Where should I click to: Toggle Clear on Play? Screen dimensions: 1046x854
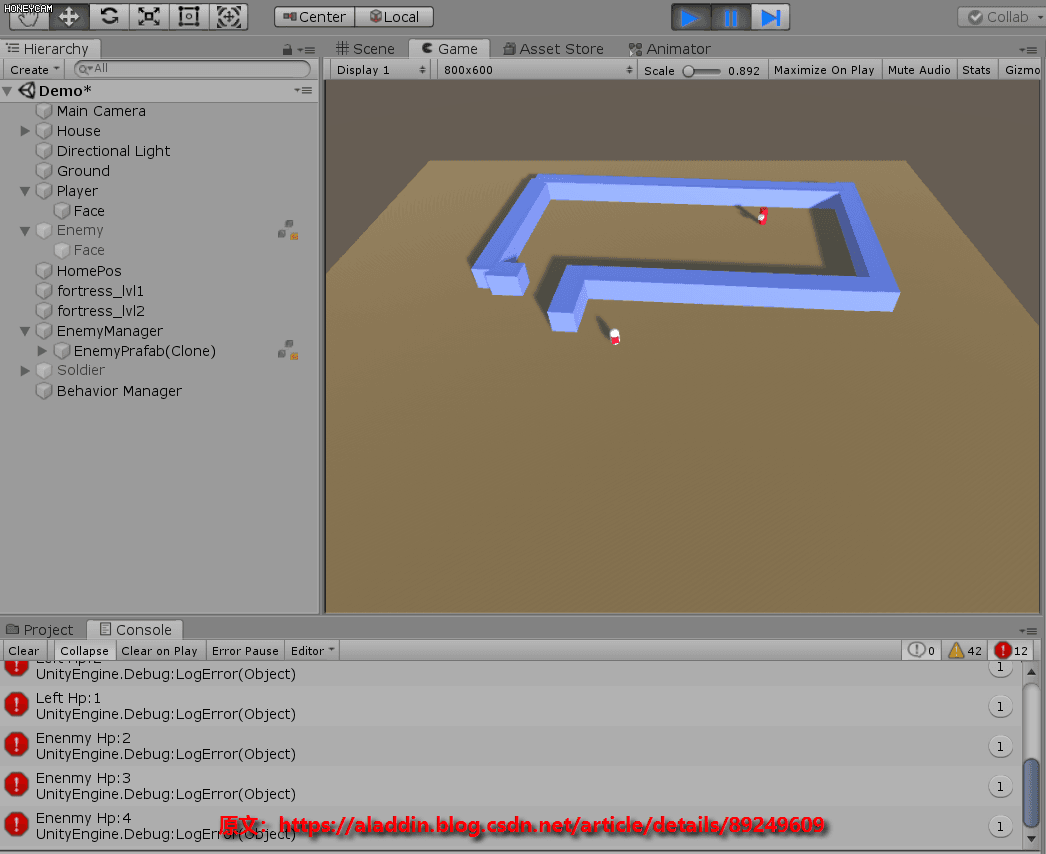(x=159, y=651)
